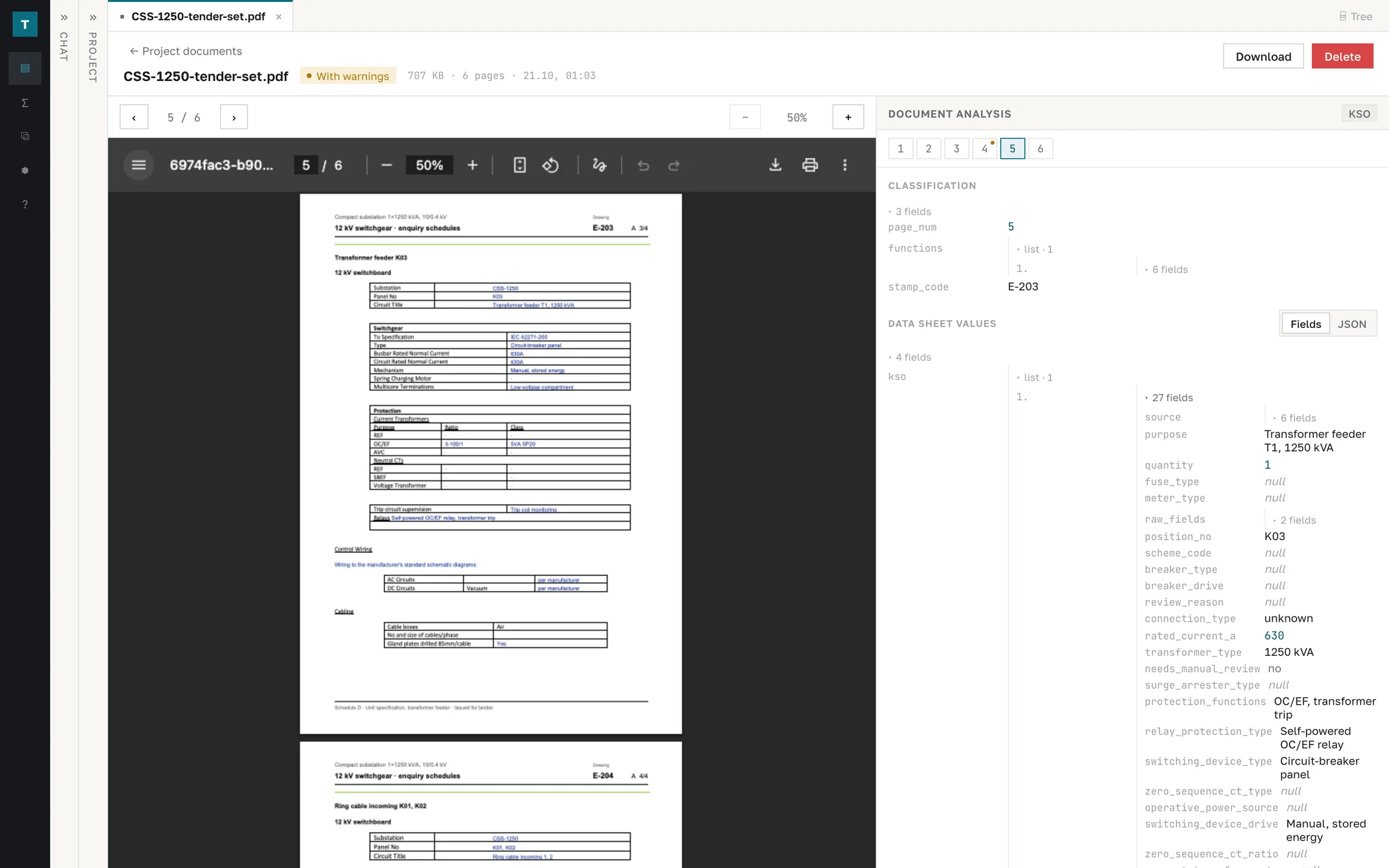Switch data sheet view to Fields
The height and width of the screenshot is (868, 1389).
(x=1305, y=324)
